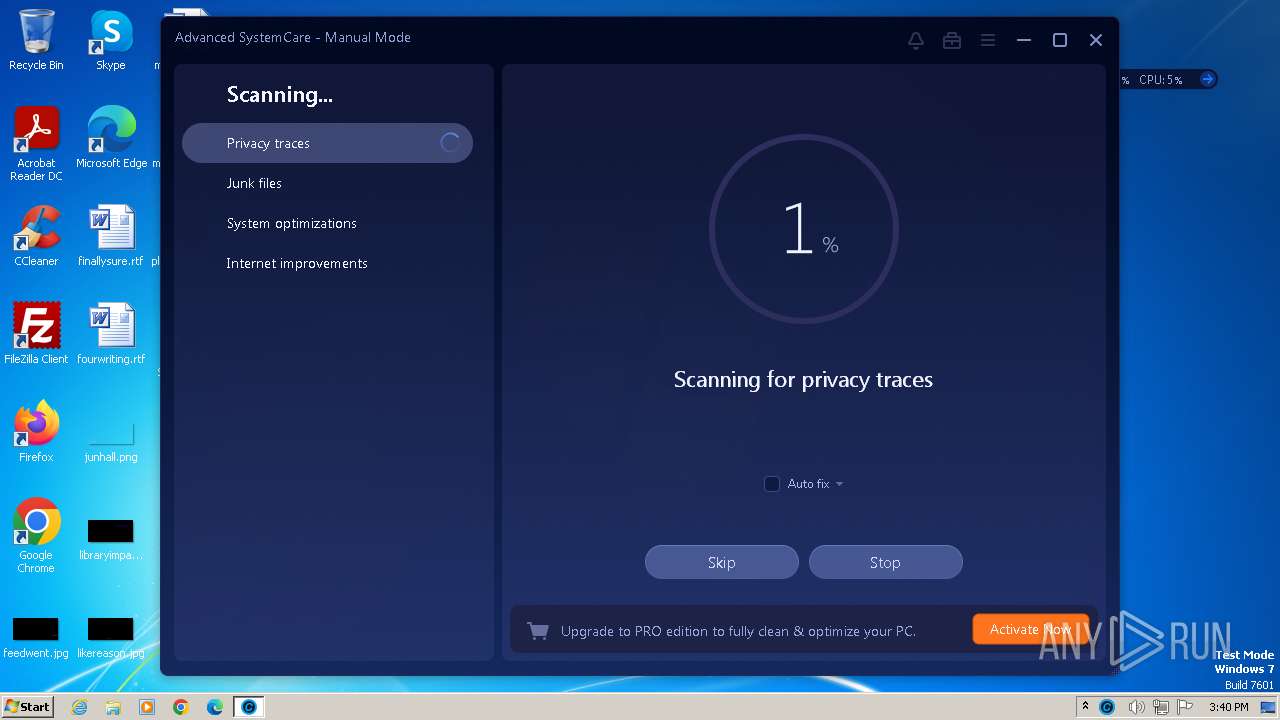Select libraryimpa... desktop file

(111, 540)
